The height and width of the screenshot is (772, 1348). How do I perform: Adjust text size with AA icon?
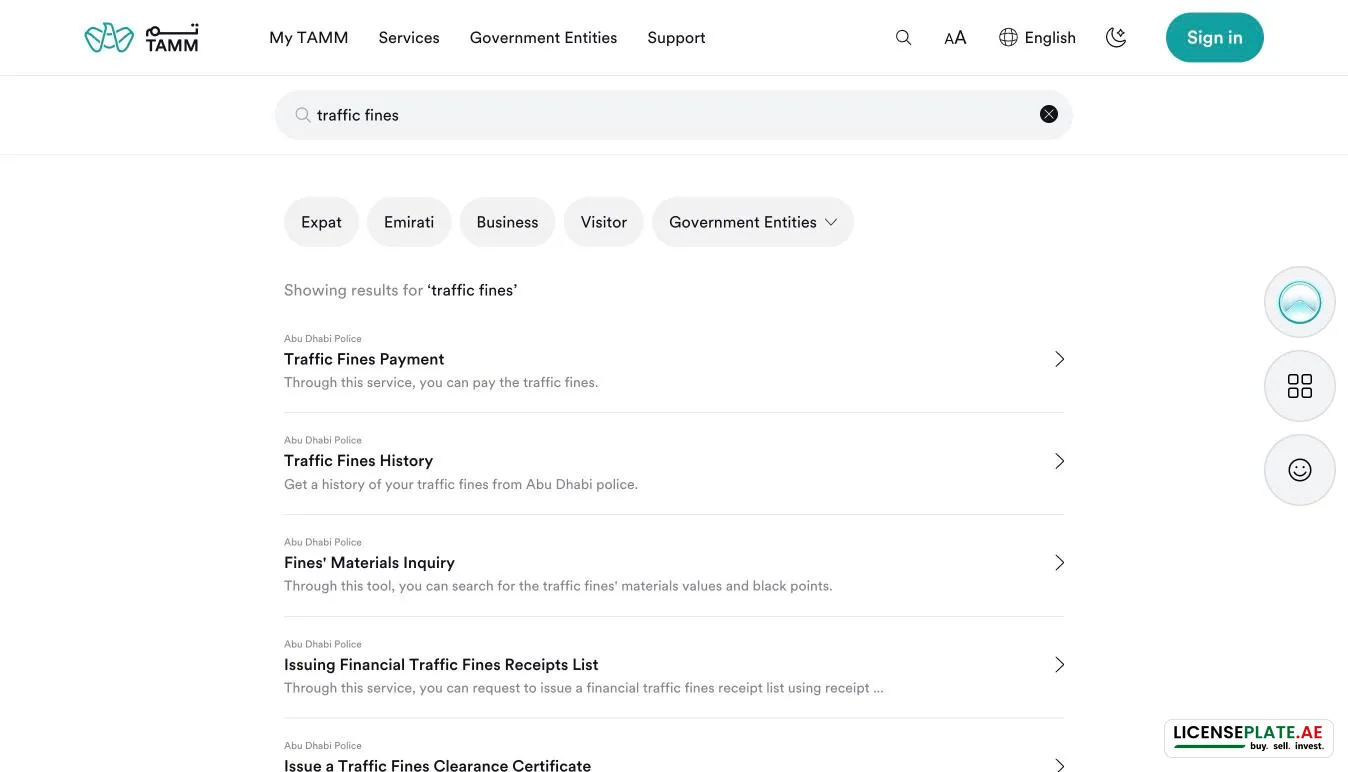pyautogui.click(x=955, y=38)
